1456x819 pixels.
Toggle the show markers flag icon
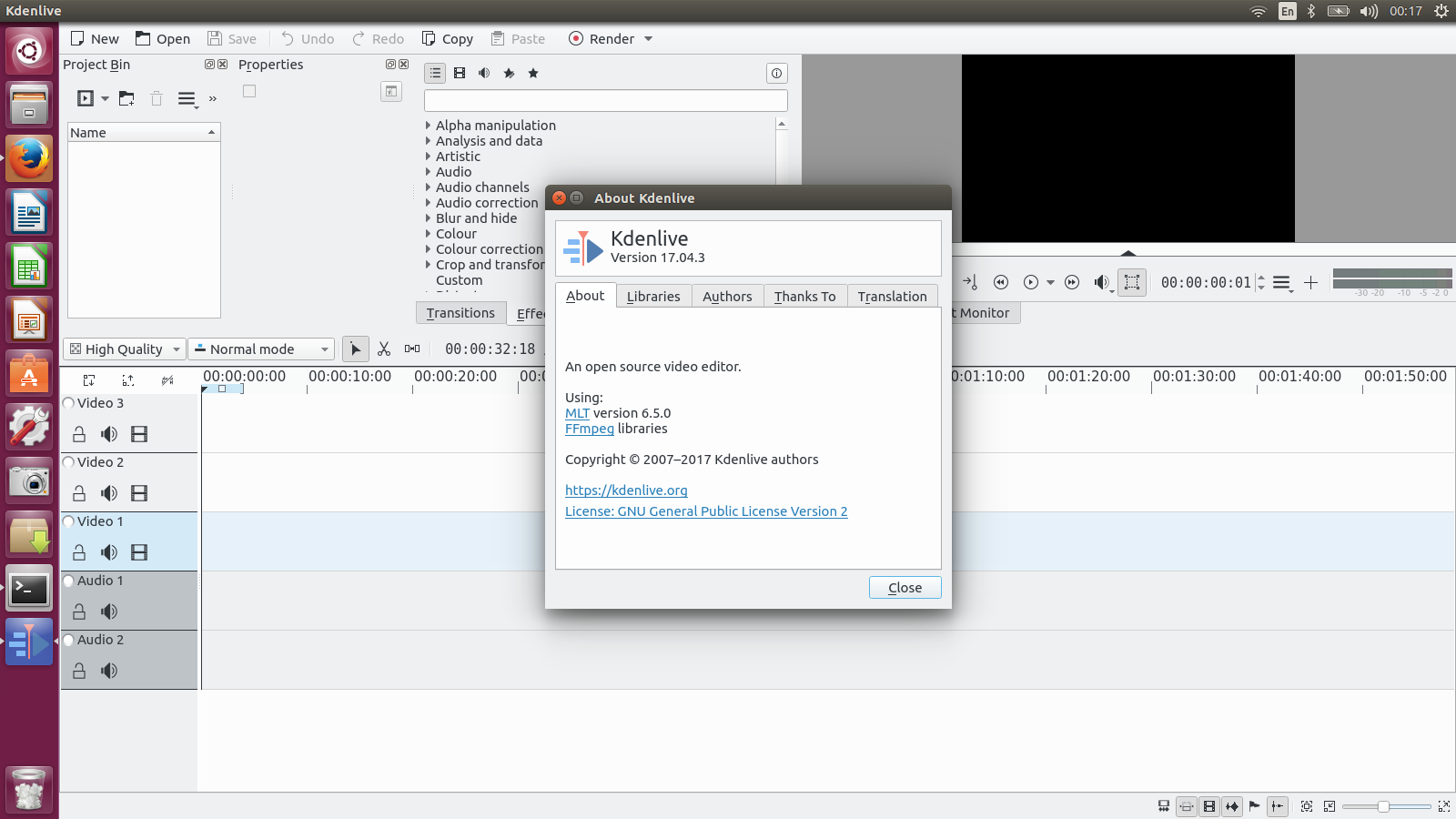[x=1255, y=806]
